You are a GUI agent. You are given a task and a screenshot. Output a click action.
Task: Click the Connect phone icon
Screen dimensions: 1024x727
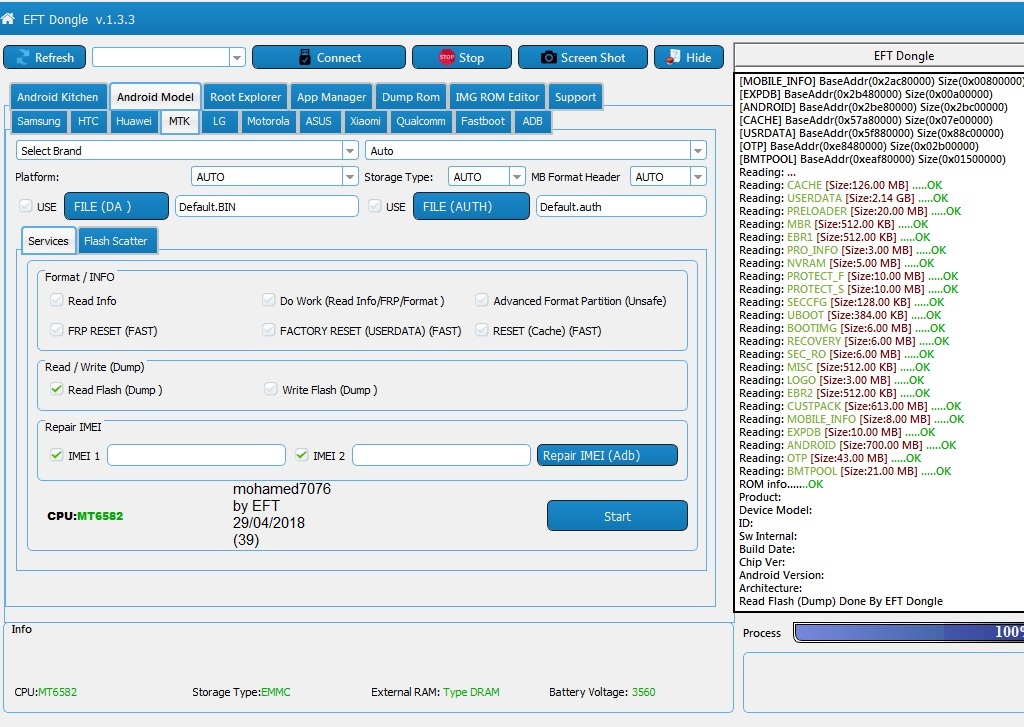[x=304, y=57]
